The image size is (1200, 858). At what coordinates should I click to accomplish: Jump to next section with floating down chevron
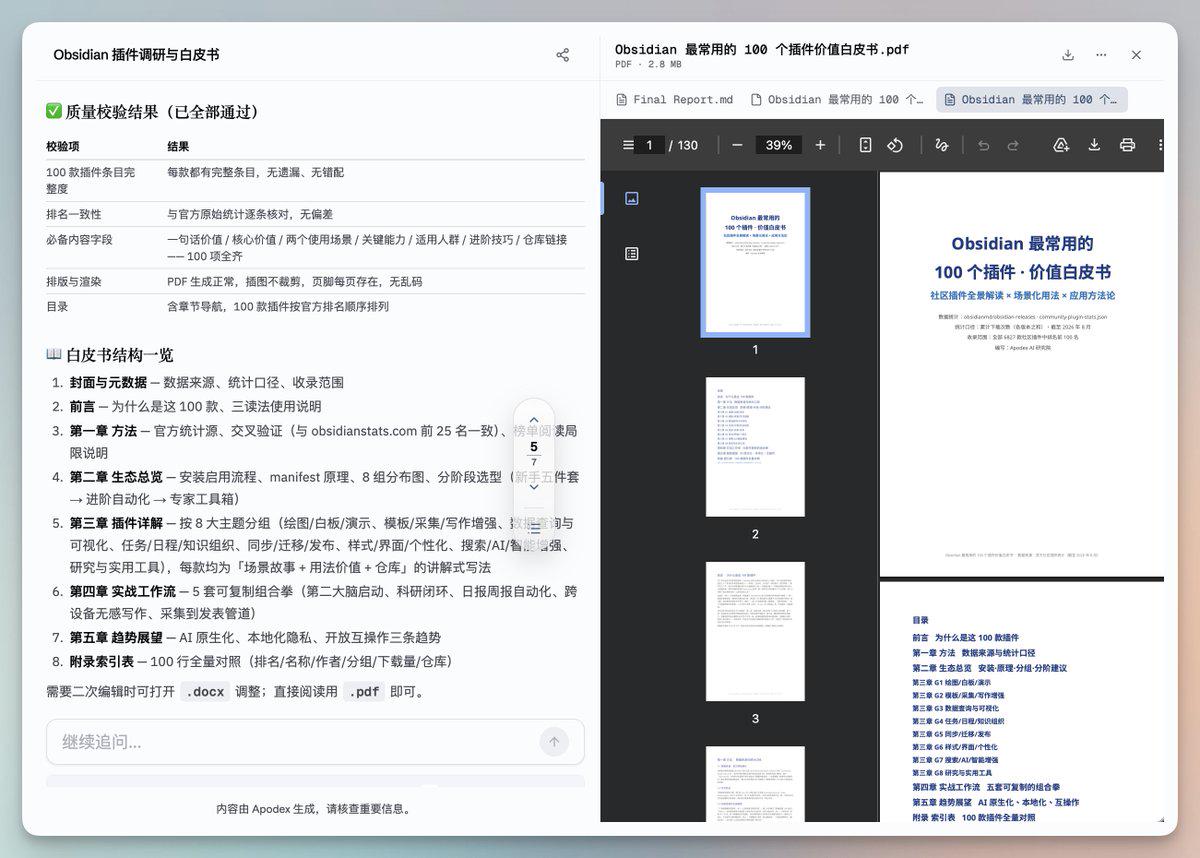tap(534, 486)
